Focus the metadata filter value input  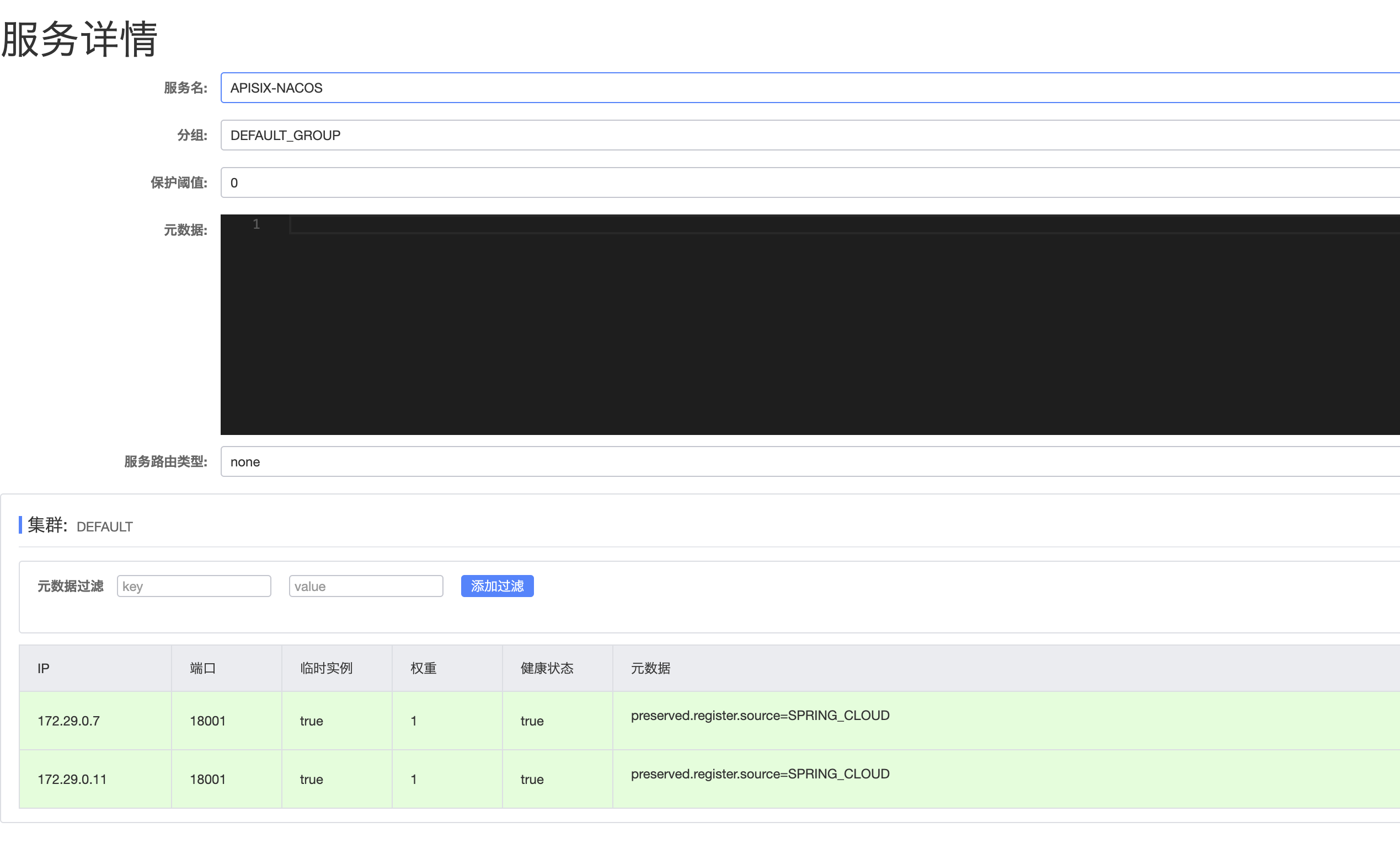(366, 586)
